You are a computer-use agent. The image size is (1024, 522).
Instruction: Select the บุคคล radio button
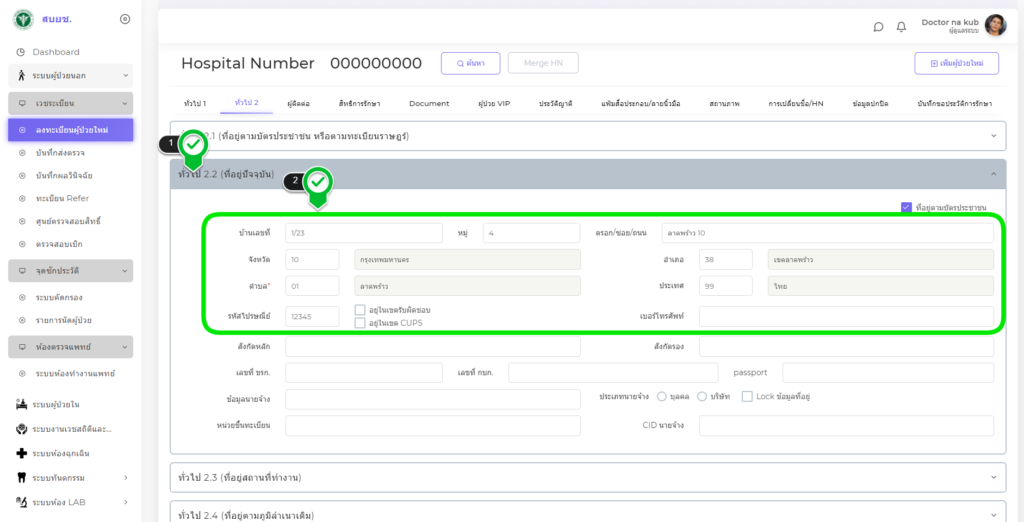coord(674,397)
